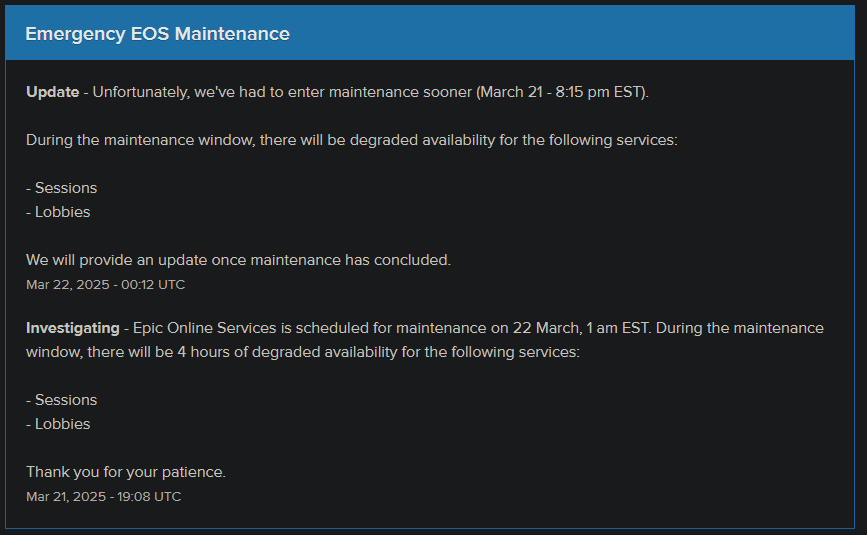
Task: Click the '22 March, 1 am EST' text
Action: point(582,328)
